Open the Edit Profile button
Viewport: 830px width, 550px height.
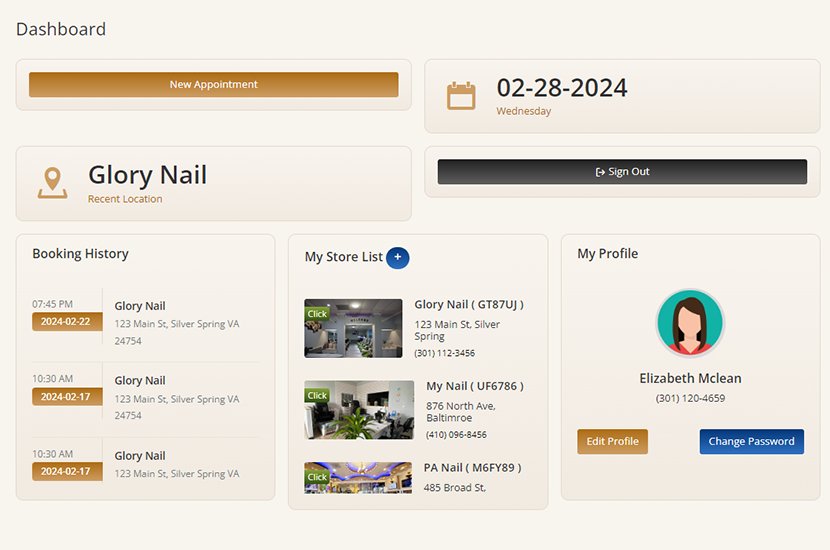(x=612, y=441)
